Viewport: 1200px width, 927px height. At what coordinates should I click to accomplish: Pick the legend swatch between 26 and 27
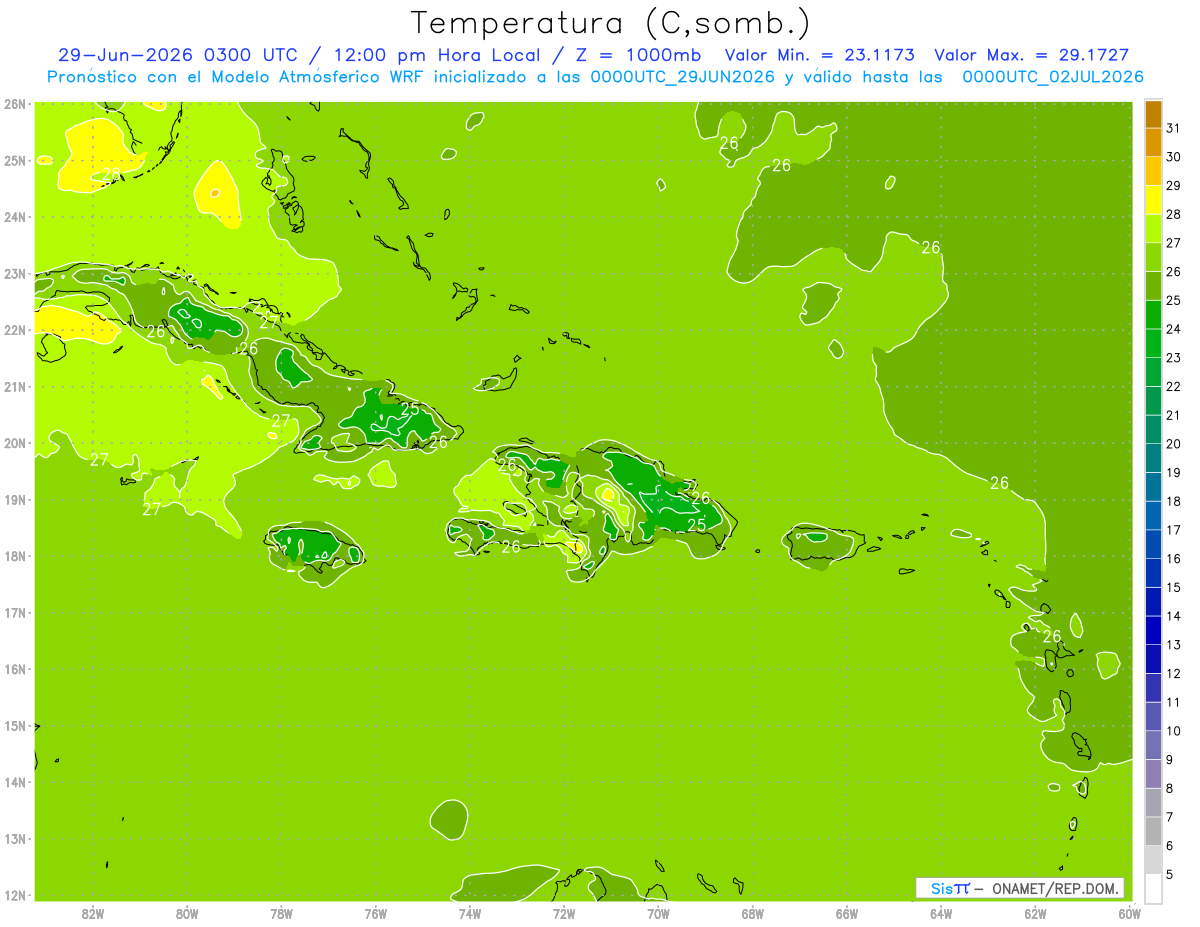coord(1153,258)
